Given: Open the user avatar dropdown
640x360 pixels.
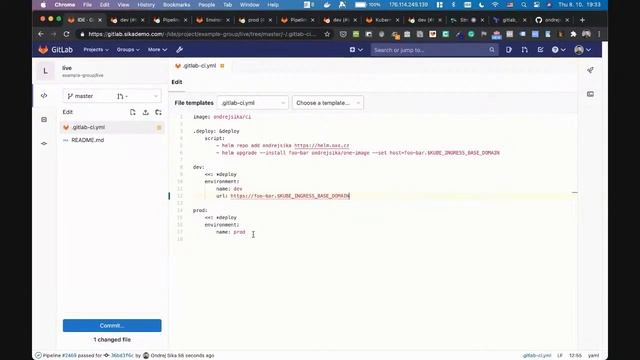Looking at the screenshot, I should point(582,50).
